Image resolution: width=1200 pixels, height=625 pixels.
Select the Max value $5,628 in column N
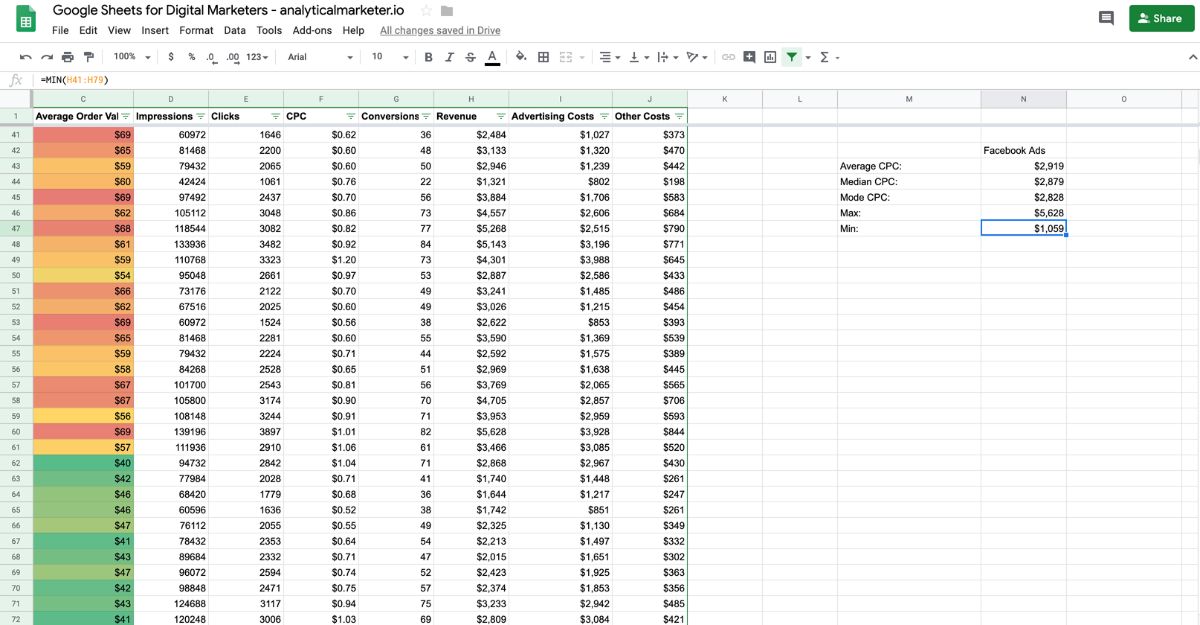point(1023,213)
